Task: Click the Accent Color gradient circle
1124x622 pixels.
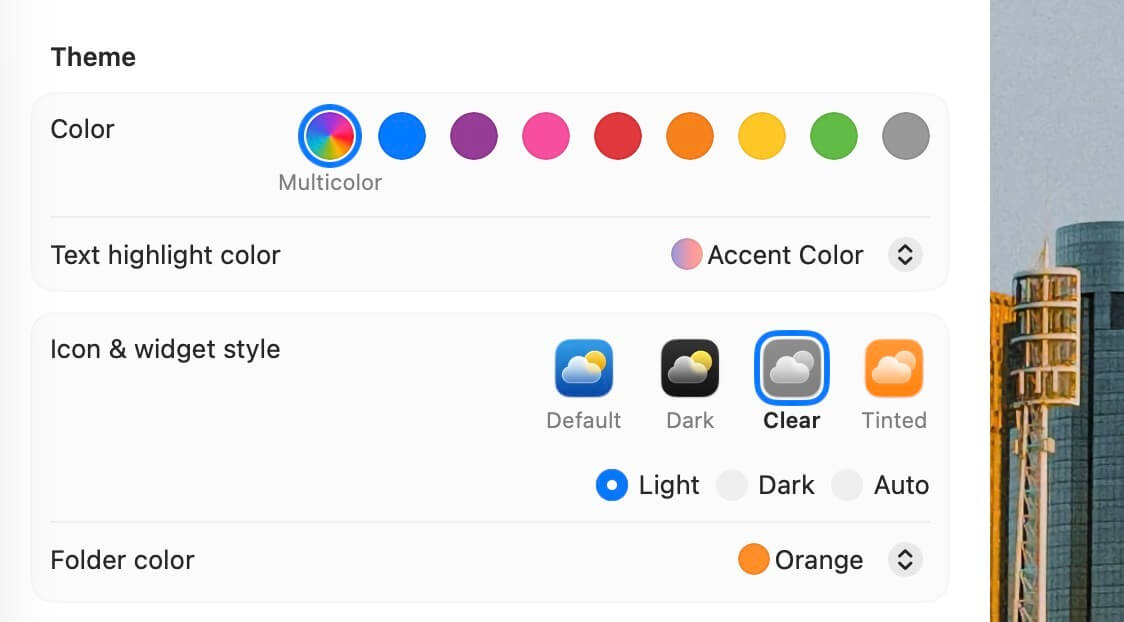Action: coord(686,255)
